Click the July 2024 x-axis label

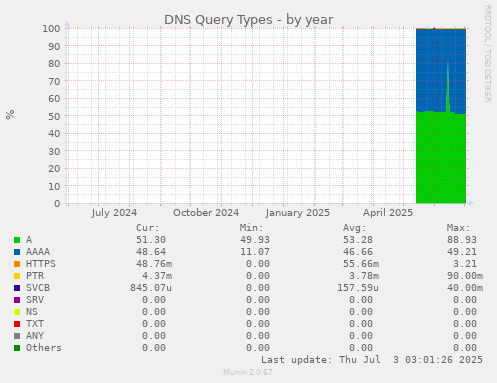point(114,213)
